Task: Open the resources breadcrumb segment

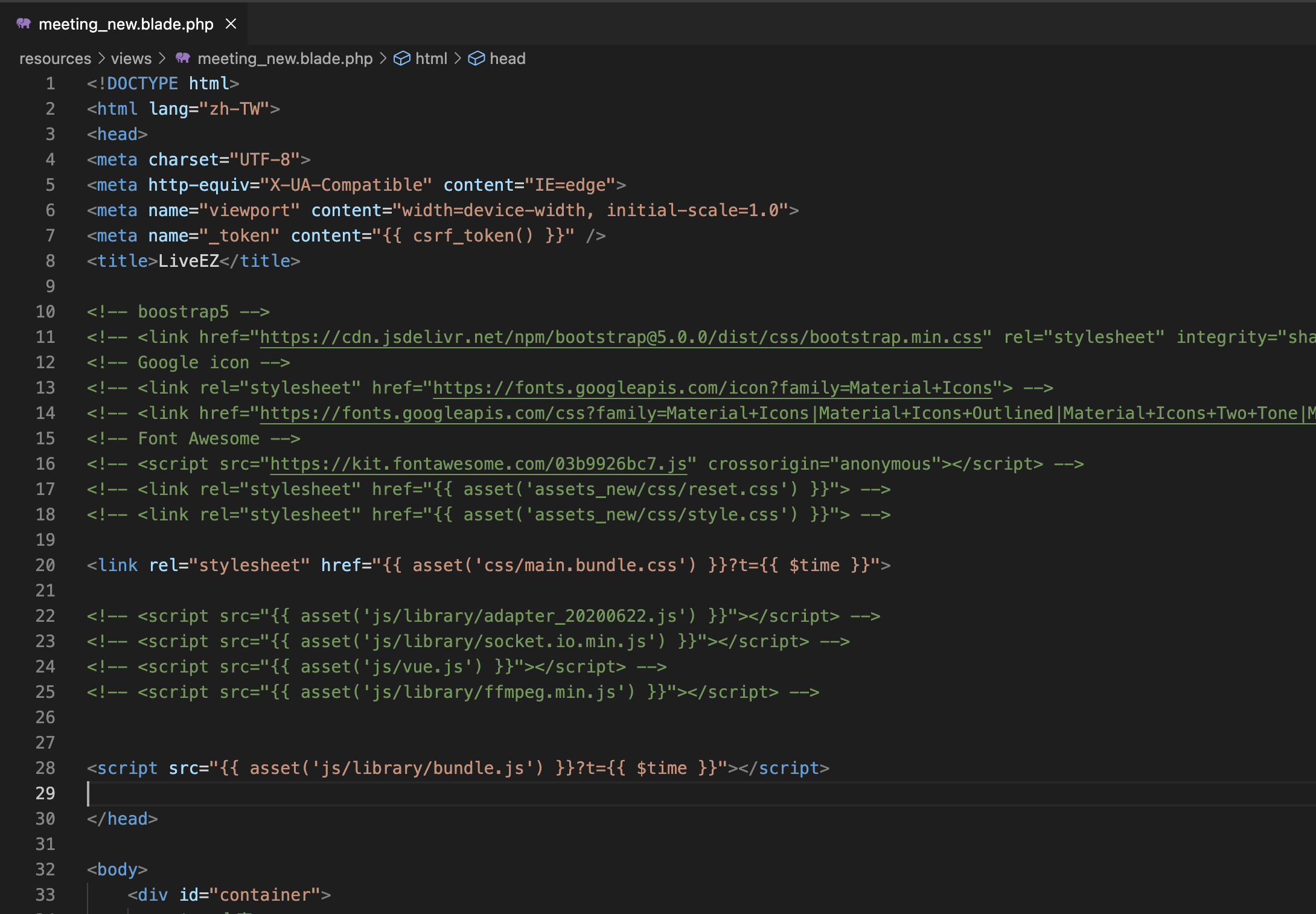Action: coord(55,59)
